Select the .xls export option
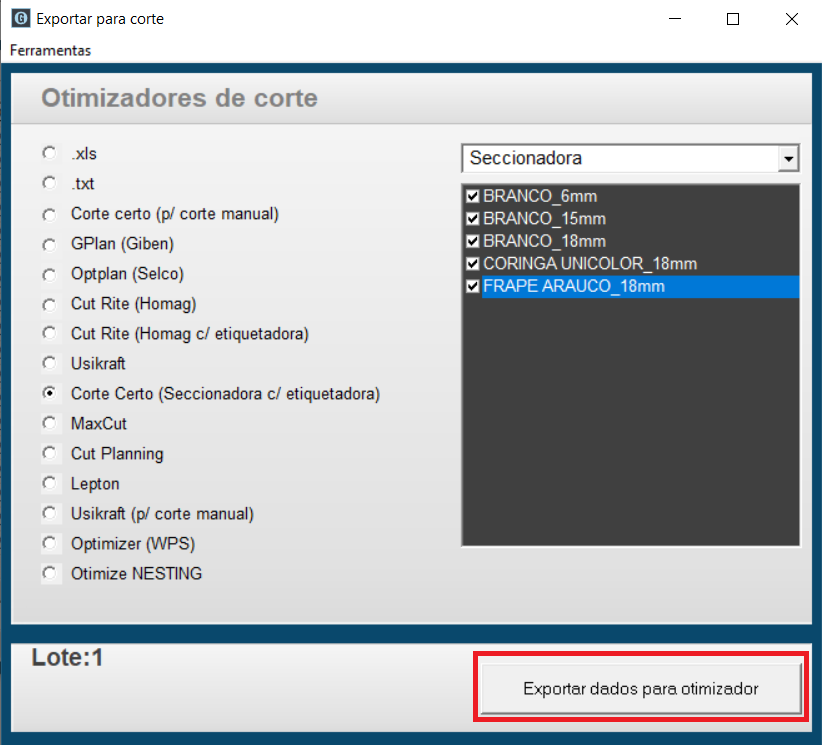822x745 pixels. [50, 153]
